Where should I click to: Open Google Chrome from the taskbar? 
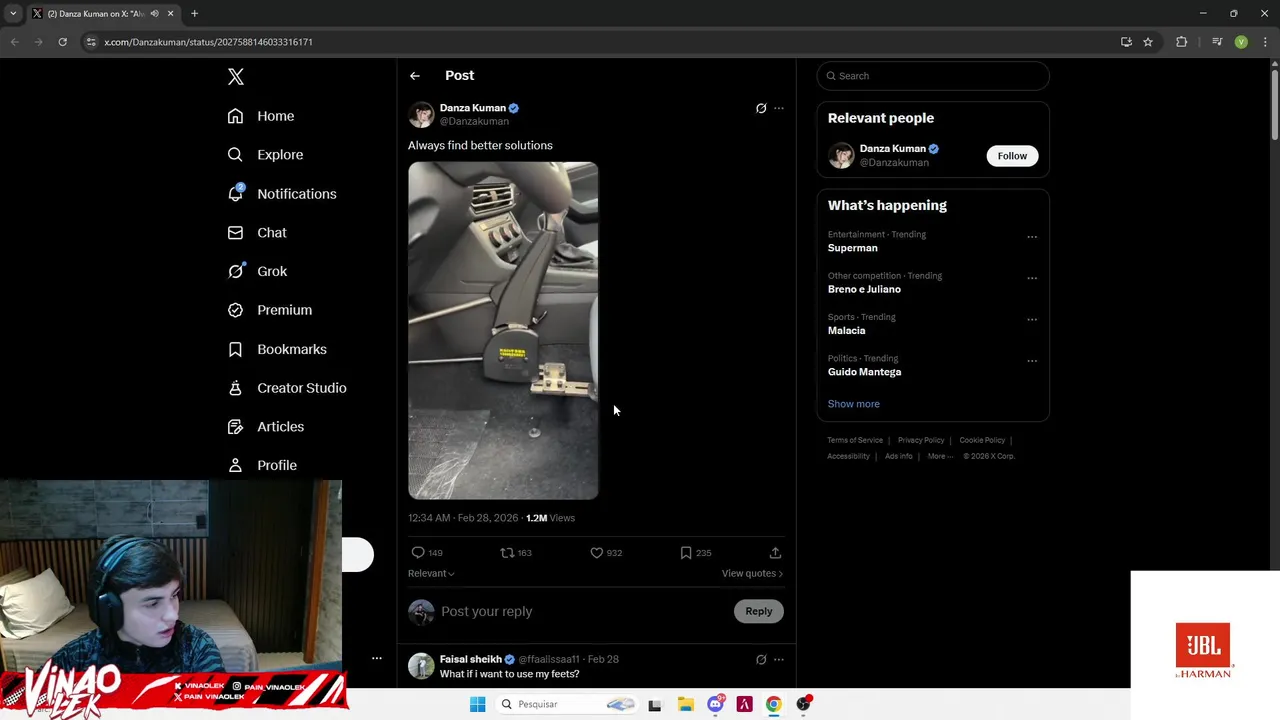point(773,704)
